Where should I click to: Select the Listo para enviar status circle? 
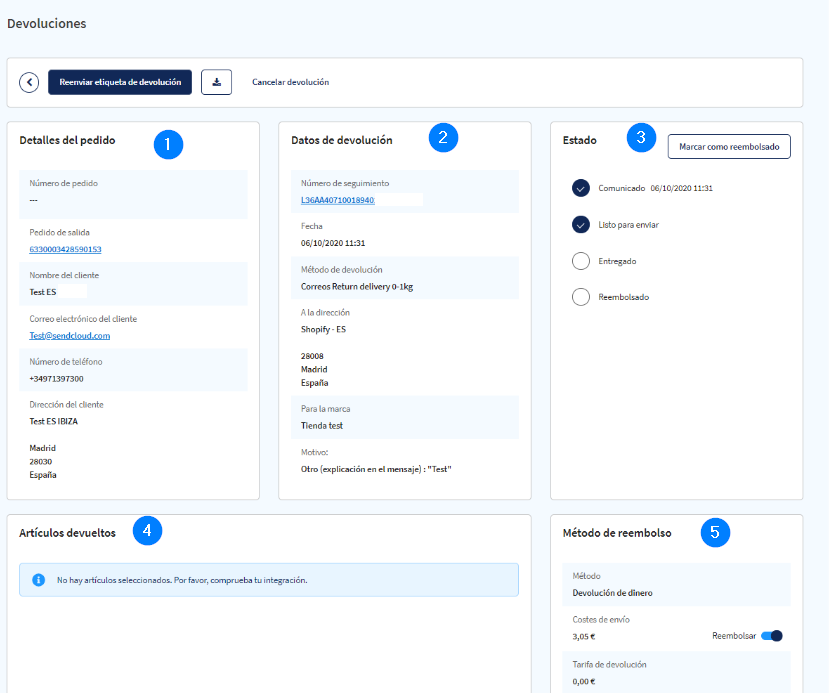click(581, 224)
